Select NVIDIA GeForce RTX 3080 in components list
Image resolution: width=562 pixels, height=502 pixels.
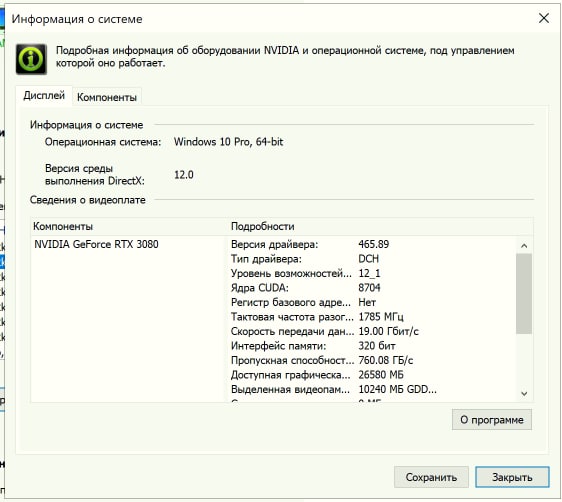pyautogui.click(x=96, y=244)
